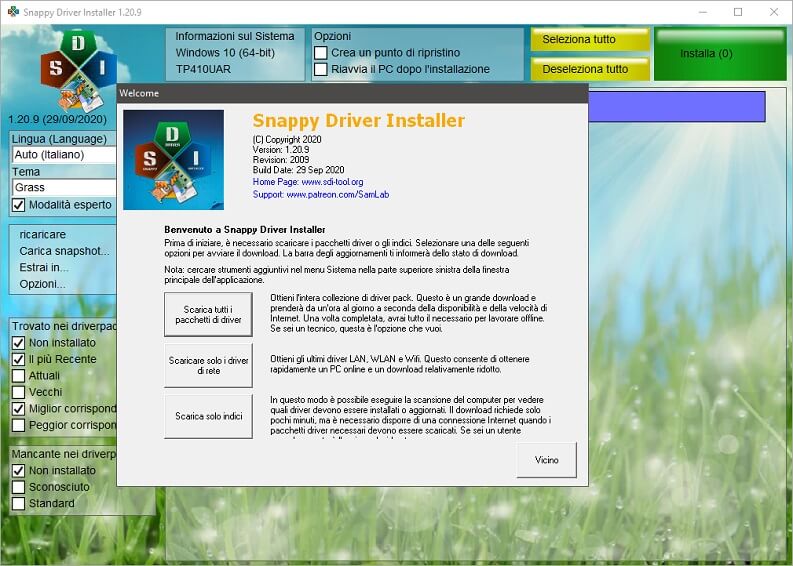
Task: Close the Welcome dialog with 'Vicino'
Action: (x=546, y=460)
